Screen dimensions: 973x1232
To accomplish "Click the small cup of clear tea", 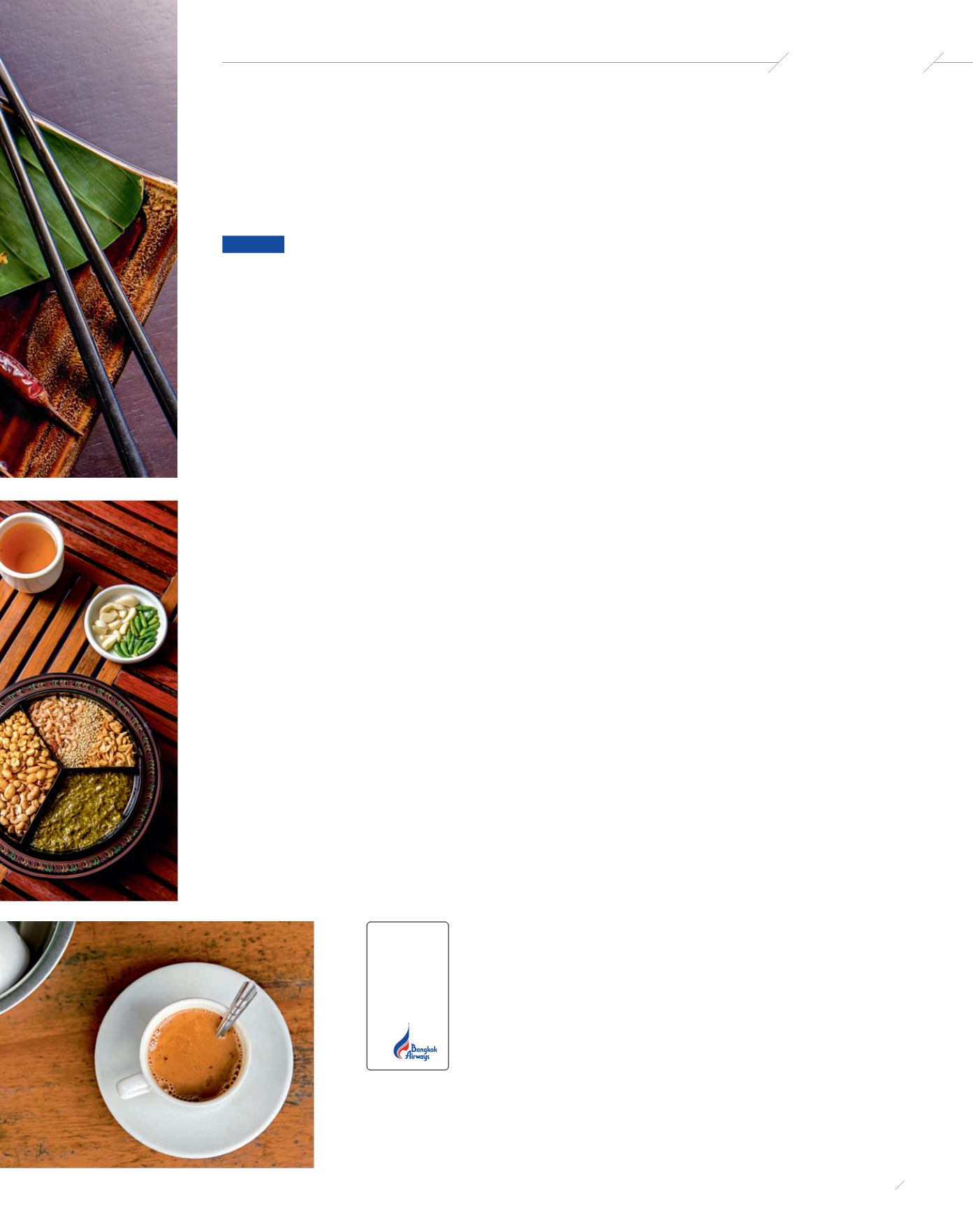I will 30,552.
